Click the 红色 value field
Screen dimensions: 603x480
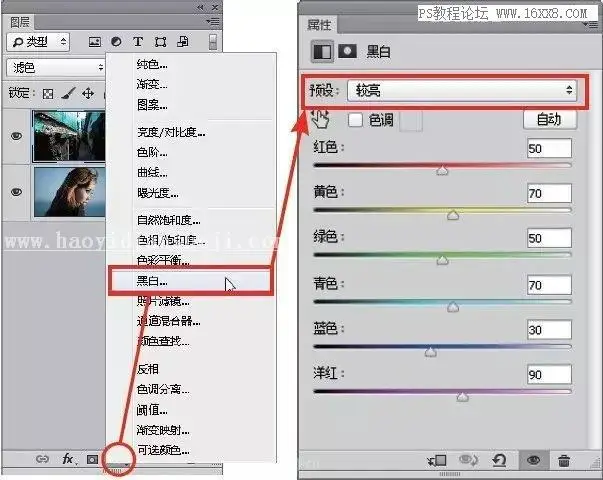(x=549, y=148)
